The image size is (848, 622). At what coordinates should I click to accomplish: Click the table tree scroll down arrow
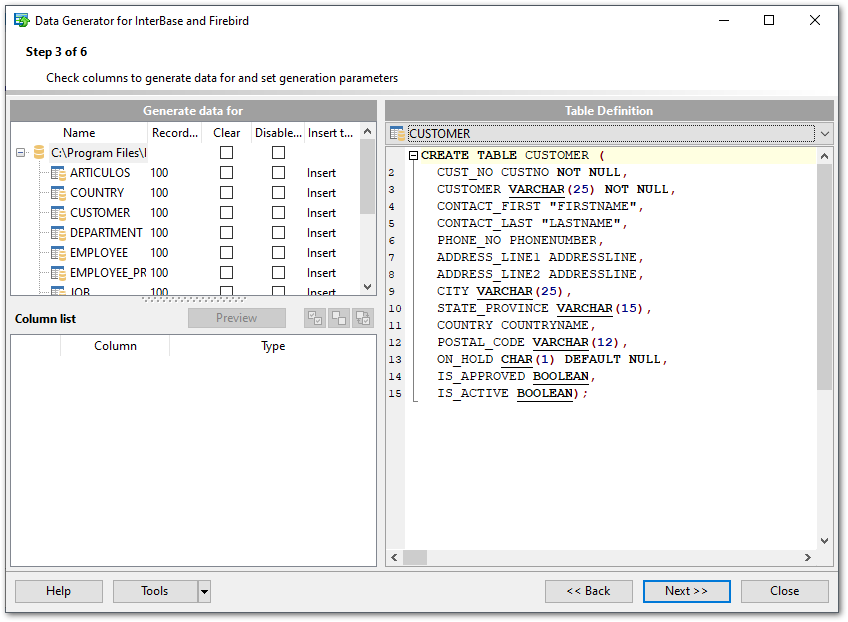(x=368, y=287)
